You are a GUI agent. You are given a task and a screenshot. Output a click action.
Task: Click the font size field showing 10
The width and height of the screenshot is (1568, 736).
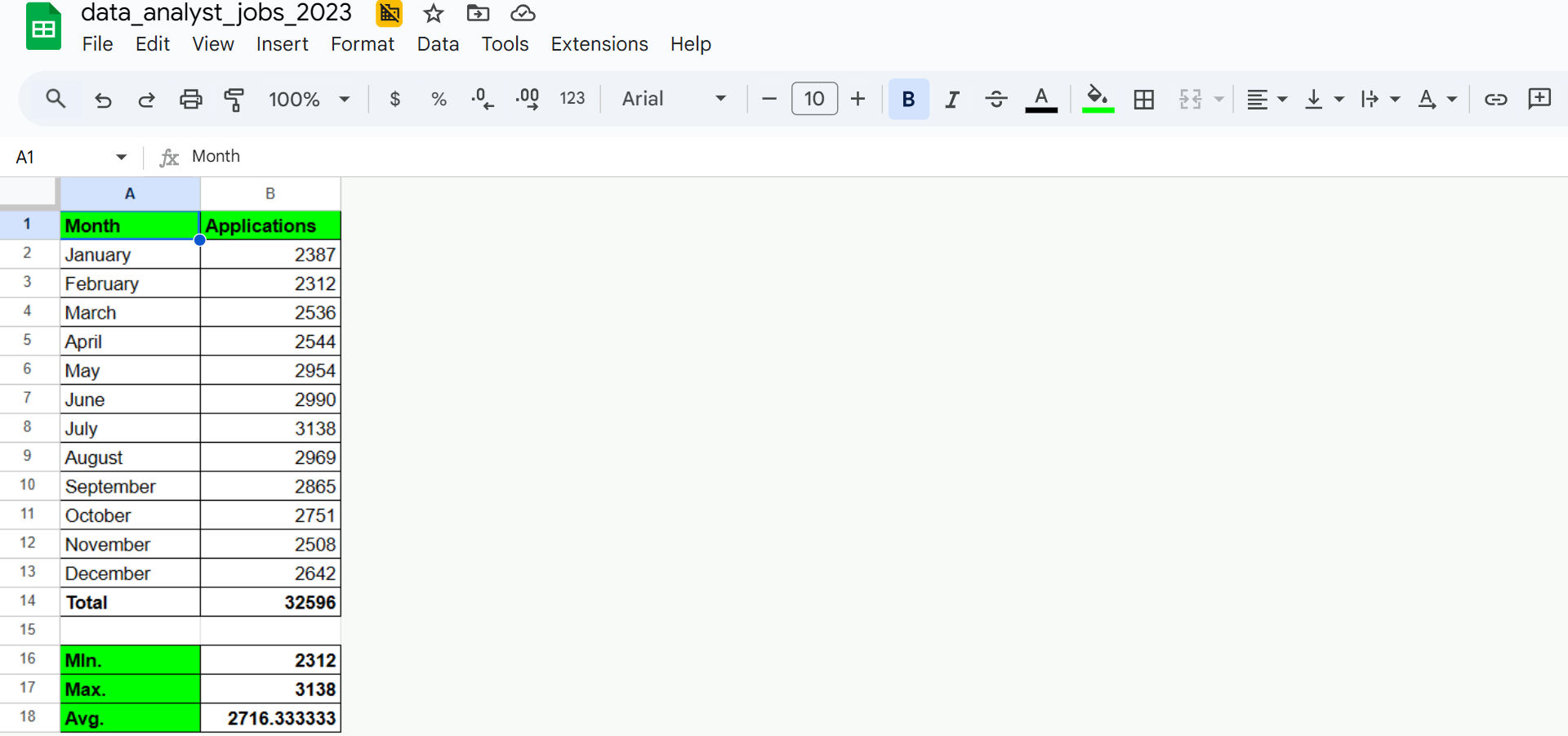click(814, 99)
